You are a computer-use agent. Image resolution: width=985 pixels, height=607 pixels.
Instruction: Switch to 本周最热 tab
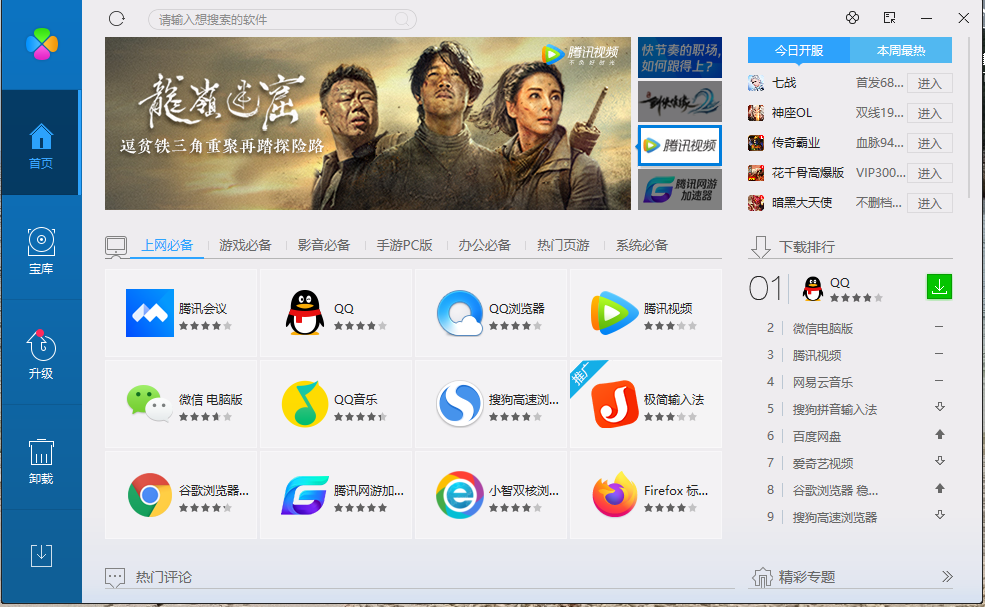coord(901,50)
